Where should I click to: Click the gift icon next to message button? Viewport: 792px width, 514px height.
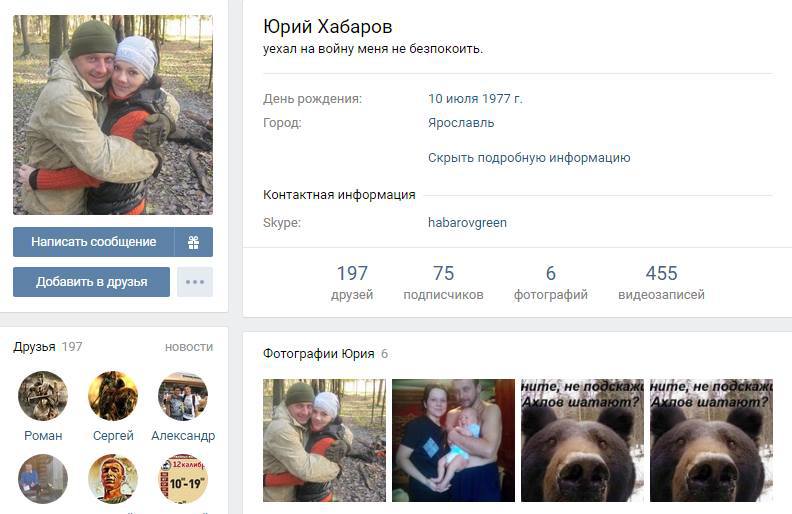pos(193,242)
